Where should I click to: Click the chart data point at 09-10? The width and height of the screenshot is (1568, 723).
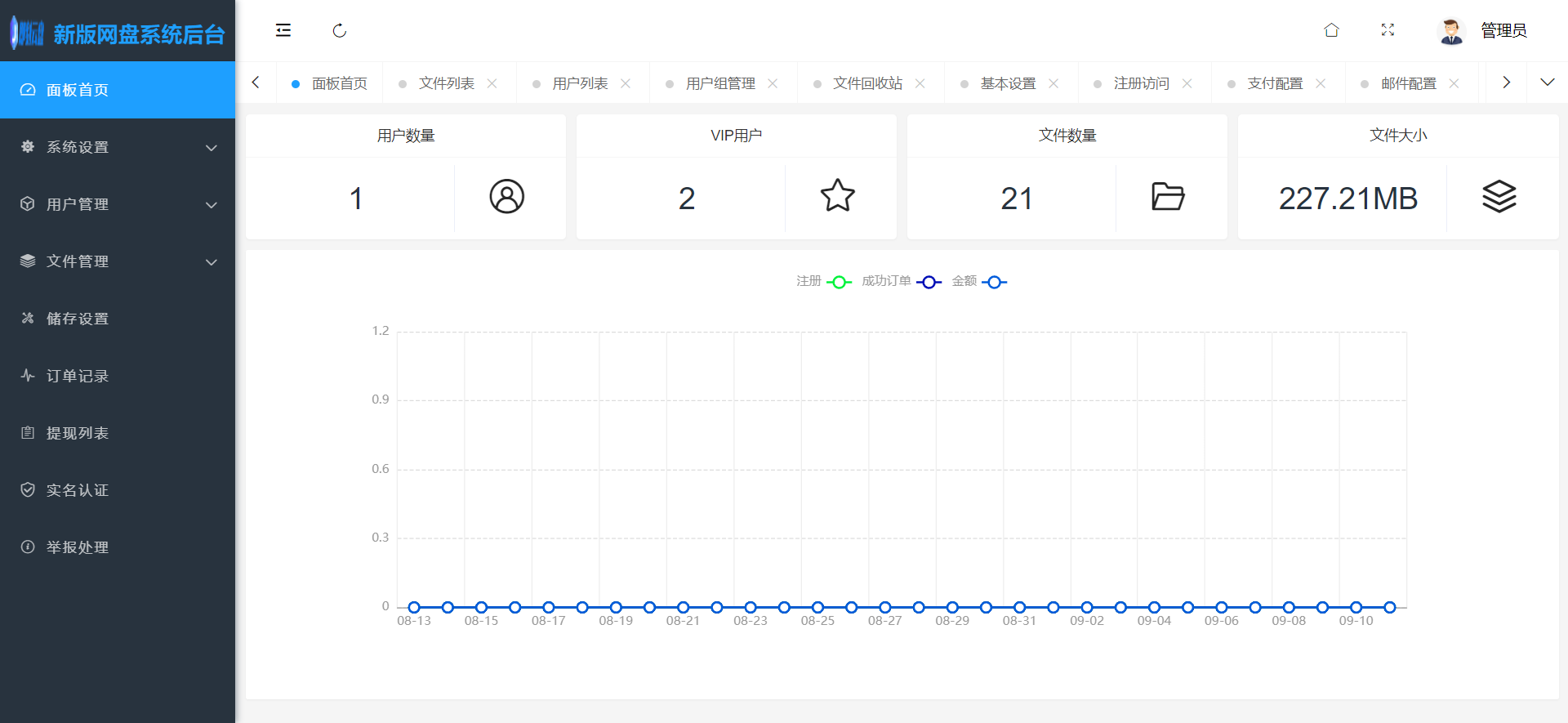point(1356,607)
